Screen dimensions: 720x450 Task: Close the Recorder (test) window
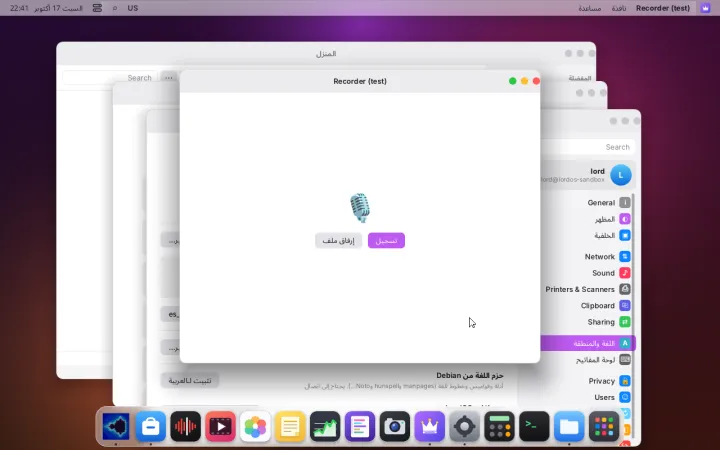pyautogui.click(x=536, y=81)
